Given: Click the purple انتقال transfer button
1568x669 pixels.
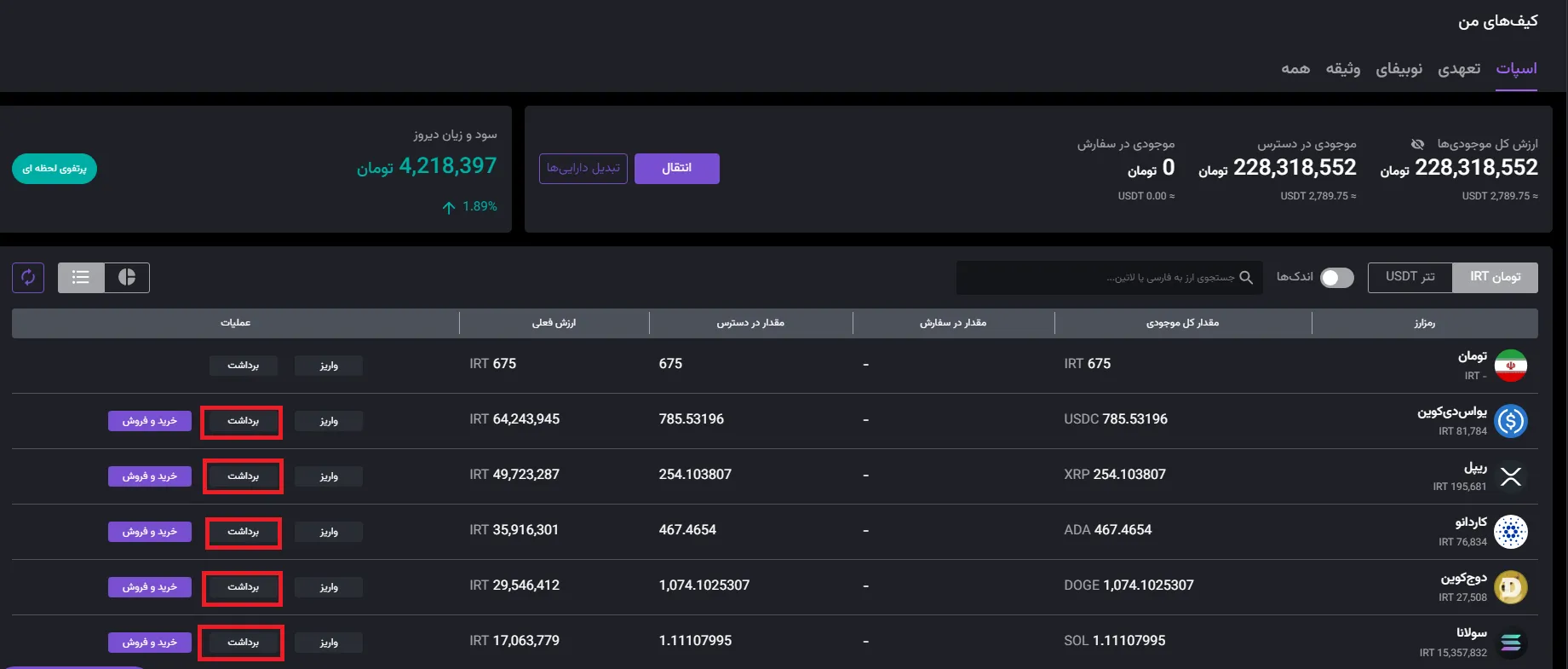Looking at the screenshot, I should click(677, 168).
